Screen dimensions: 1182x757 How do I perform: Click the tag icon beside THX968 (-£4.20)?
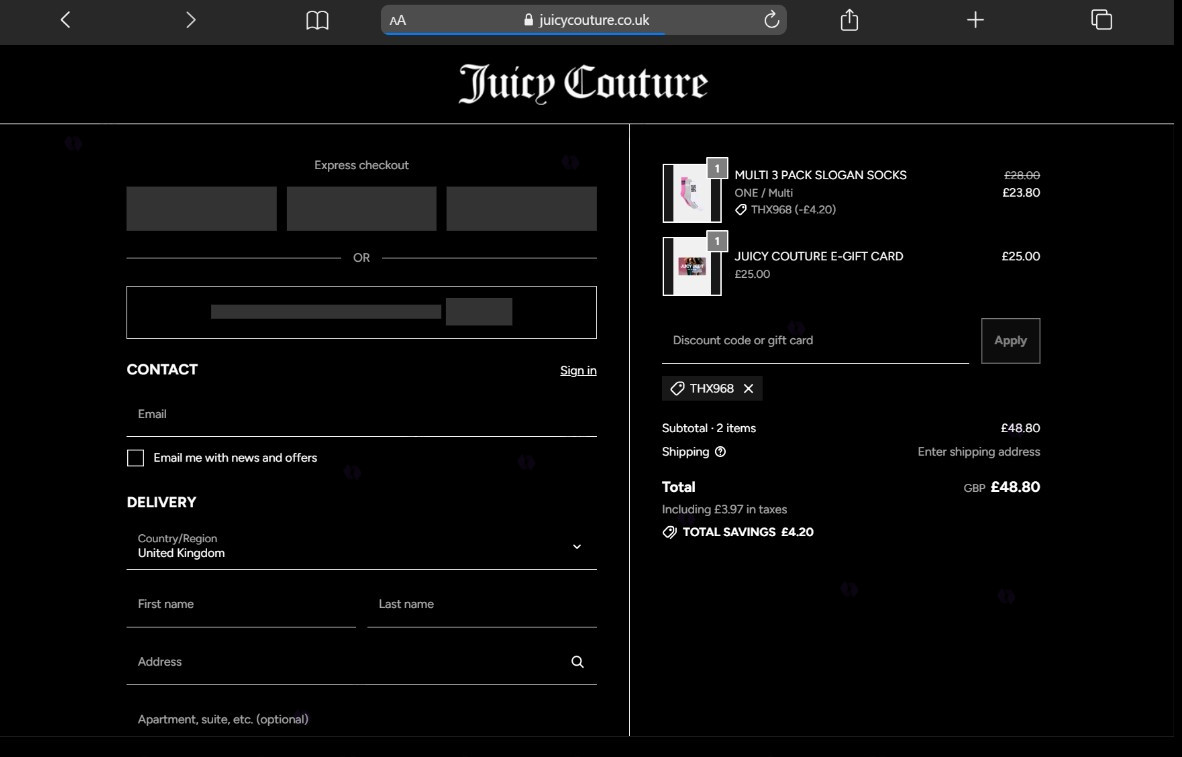click(x=741, y=210)
